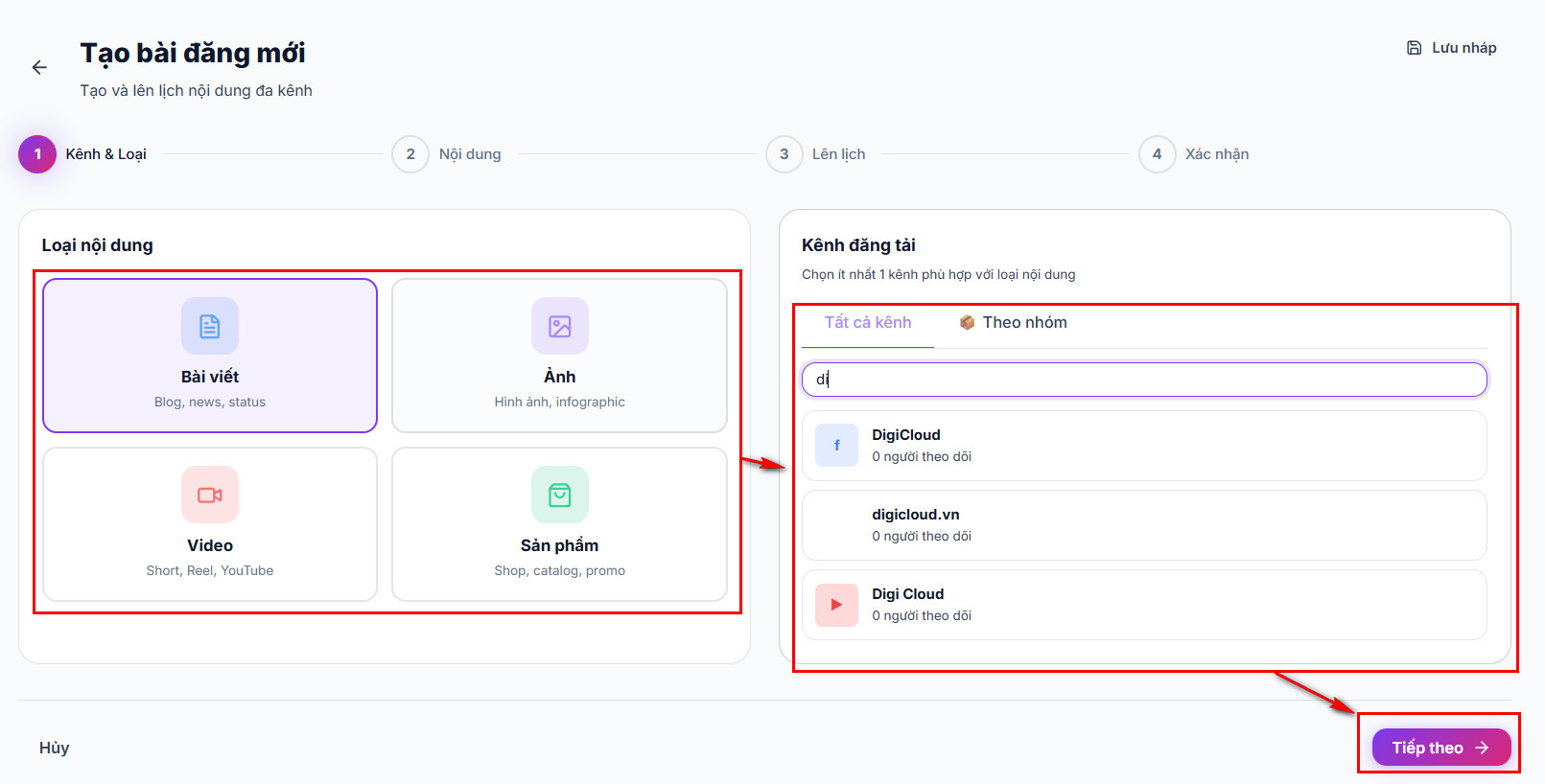Cancel with the Hủy button

[x=55, y=748]
